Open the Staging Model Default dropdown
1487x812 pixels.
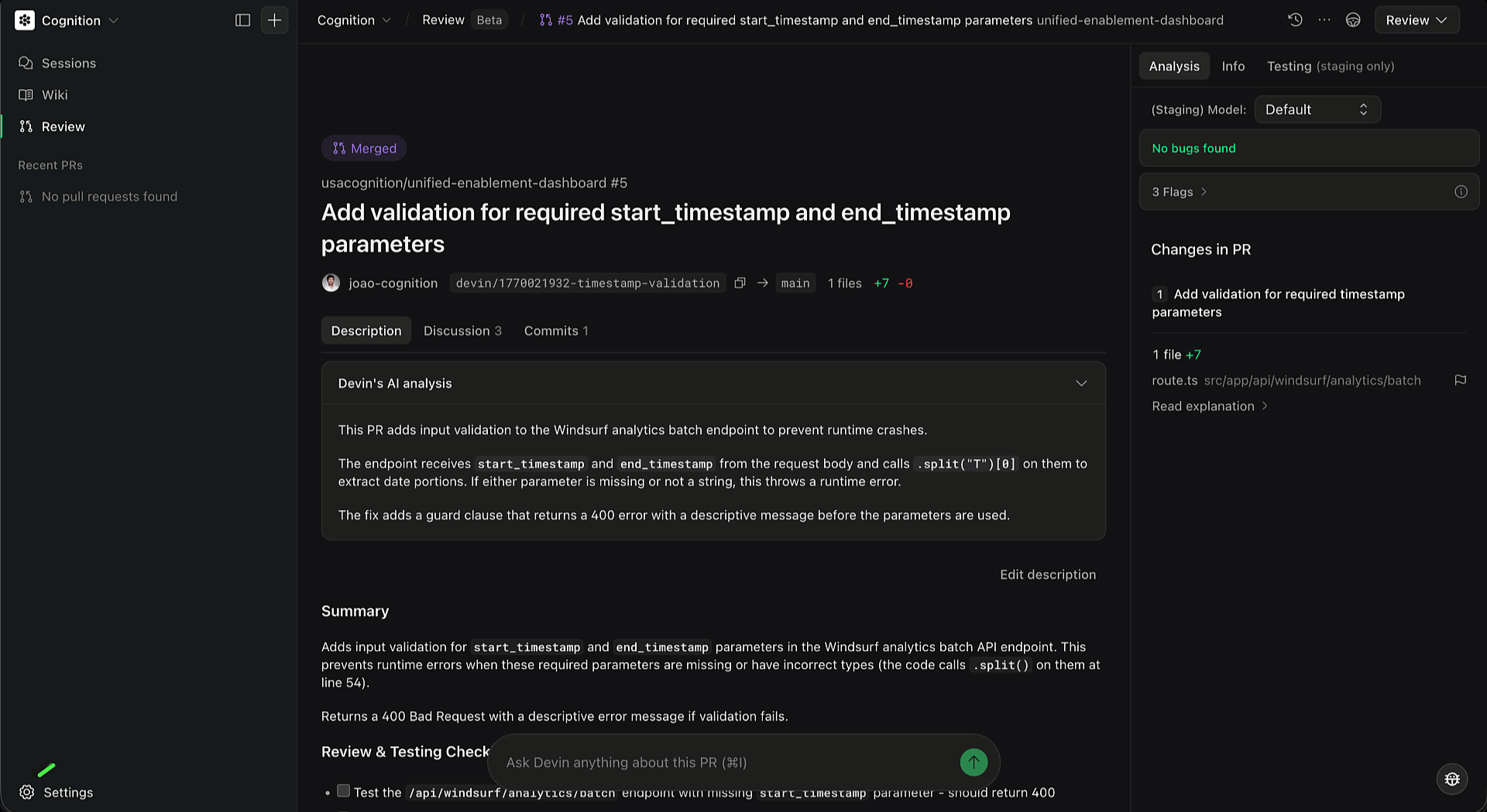1317,110
